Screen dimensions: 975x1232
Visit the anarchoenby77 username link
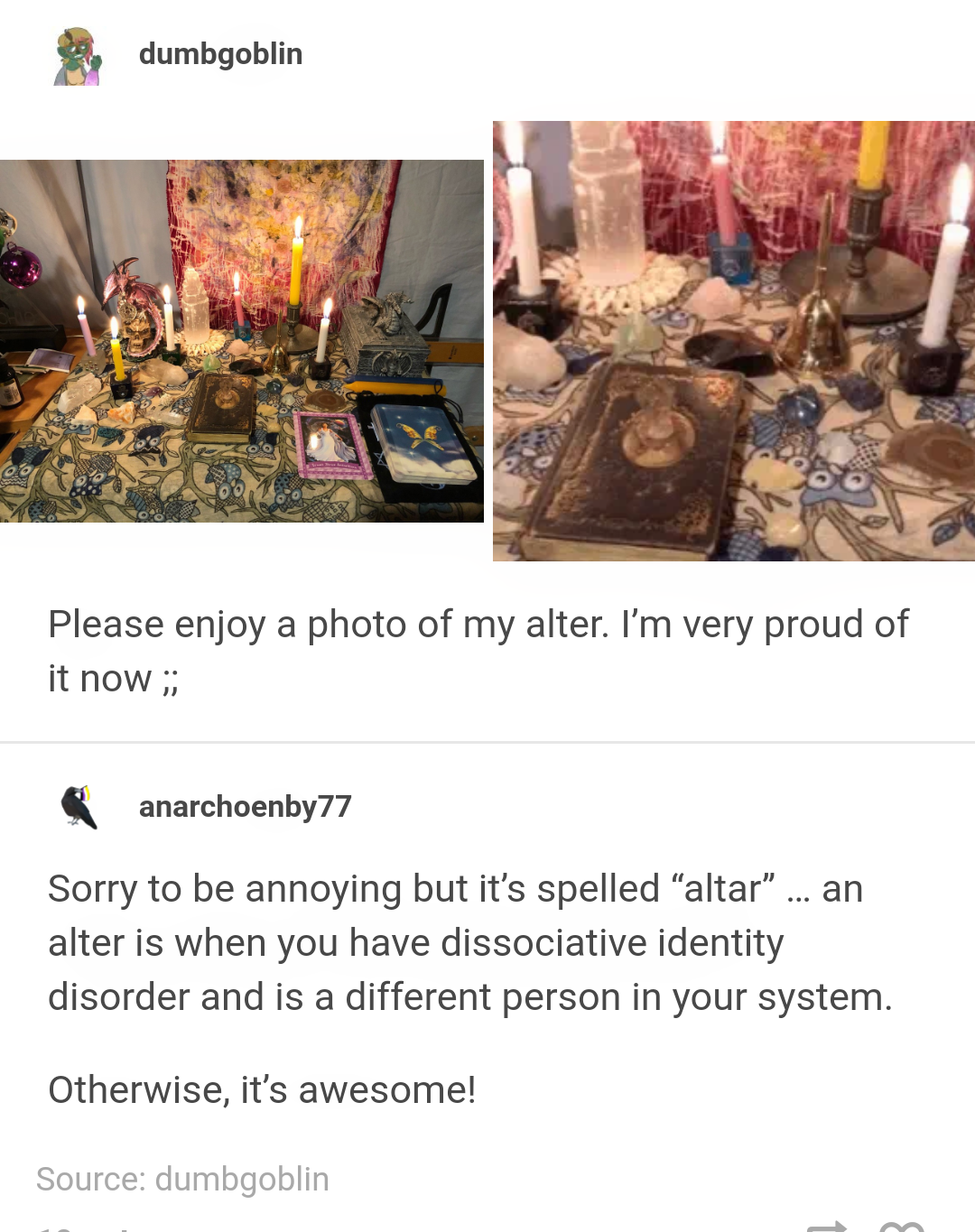tap(245, 806)
